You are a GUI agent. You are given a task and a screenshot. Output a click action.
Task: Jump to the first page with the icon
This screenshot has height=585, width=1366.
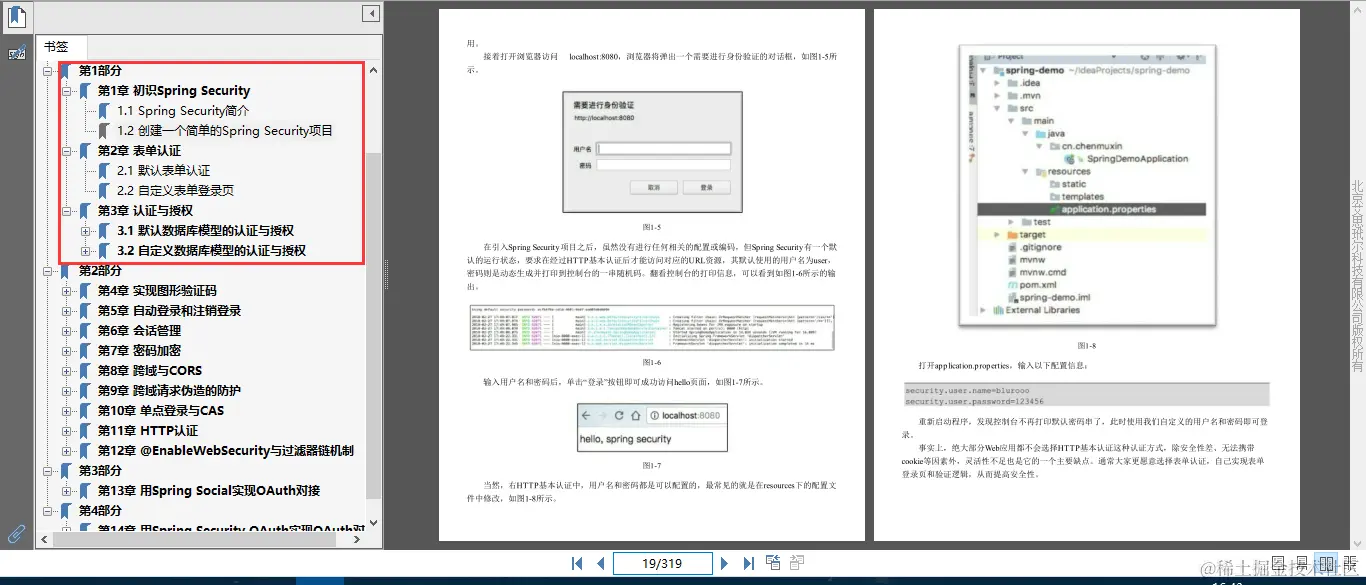[576, 562]
